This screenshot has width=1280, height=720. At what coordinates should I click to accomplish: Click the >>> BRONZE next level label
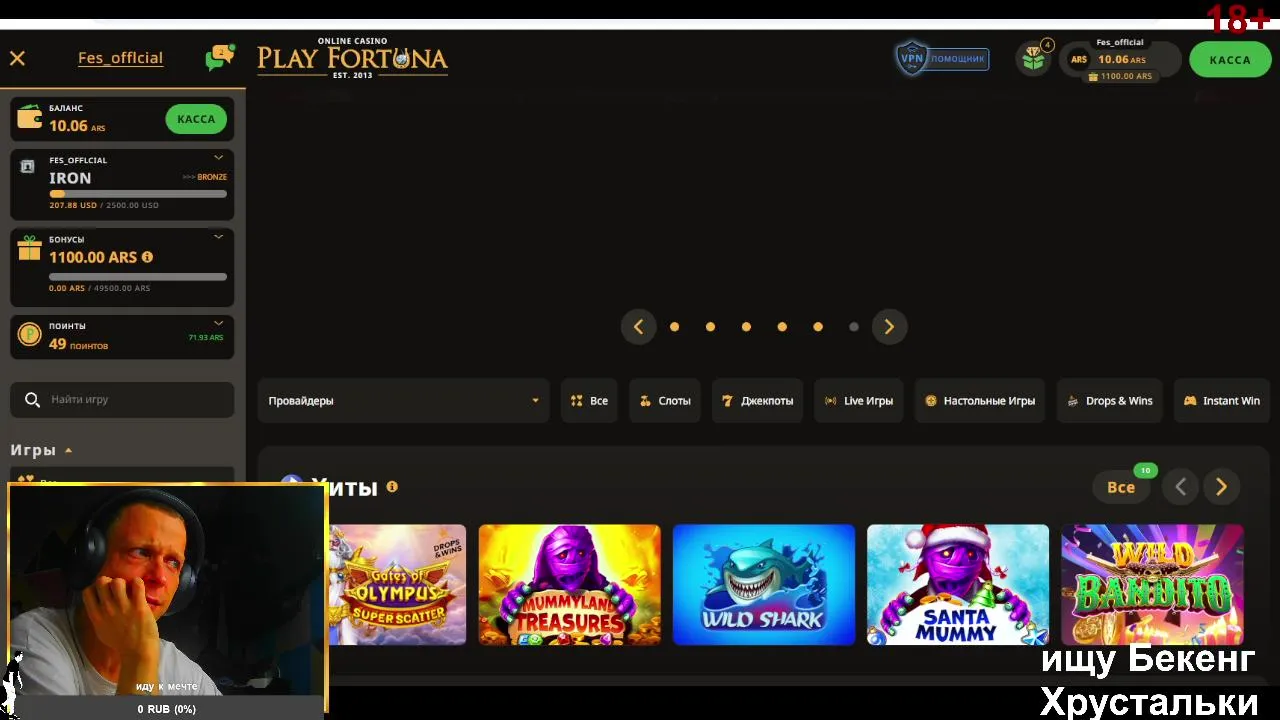pos(205,177)
